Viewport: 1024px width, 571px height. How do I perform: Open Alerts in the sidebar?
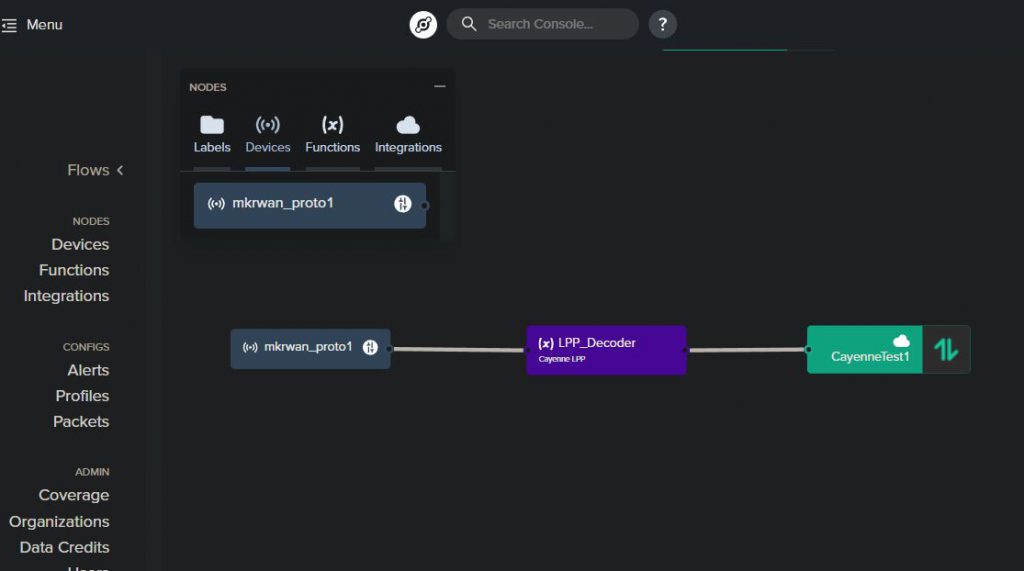[x=88, y=370]
